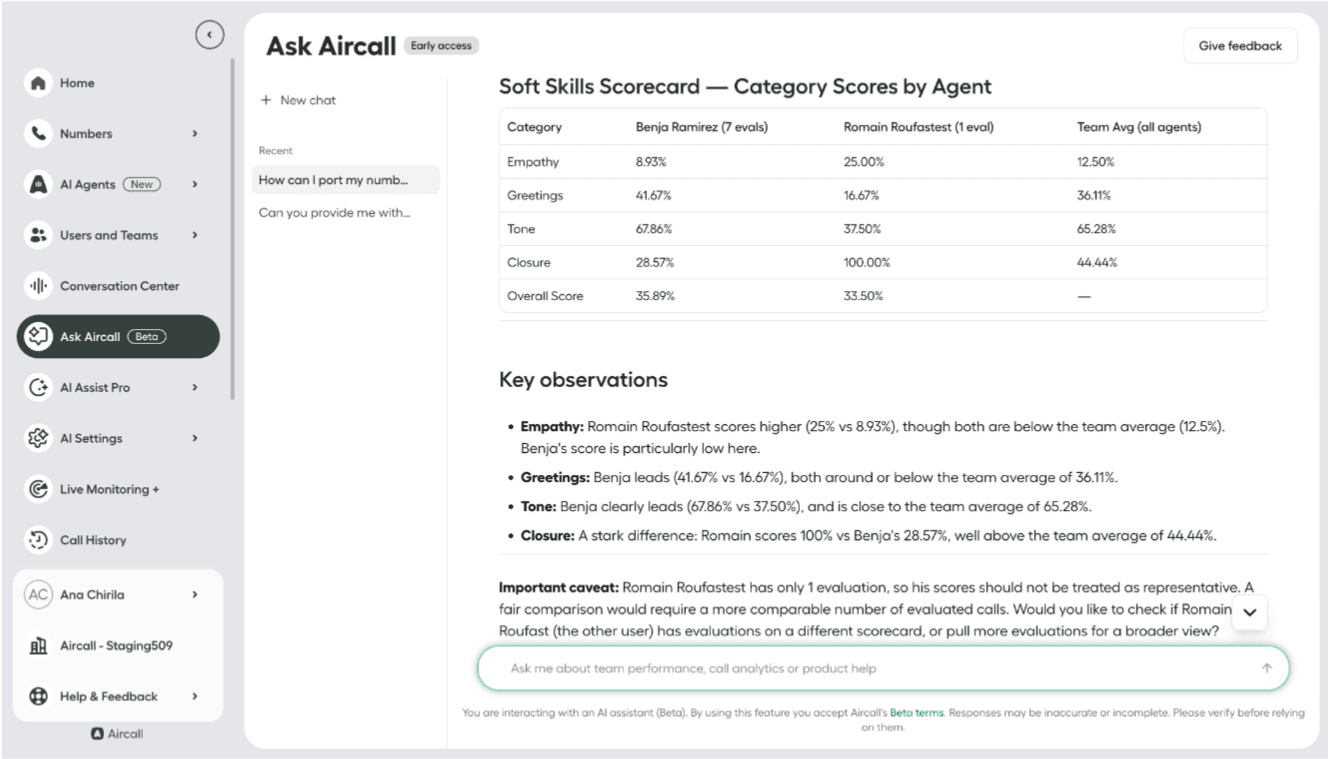Screen dimensions: 1328x759
Task: Click the 100.00% Closure cell
Action: pyautogui.click(x=866, y=262)
